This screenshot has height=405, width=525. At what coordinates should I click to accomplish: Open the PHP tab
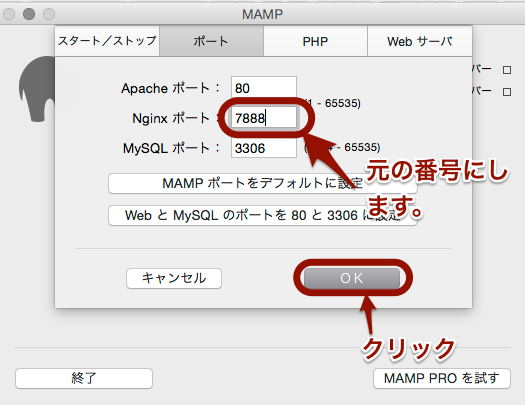(315, 41)
